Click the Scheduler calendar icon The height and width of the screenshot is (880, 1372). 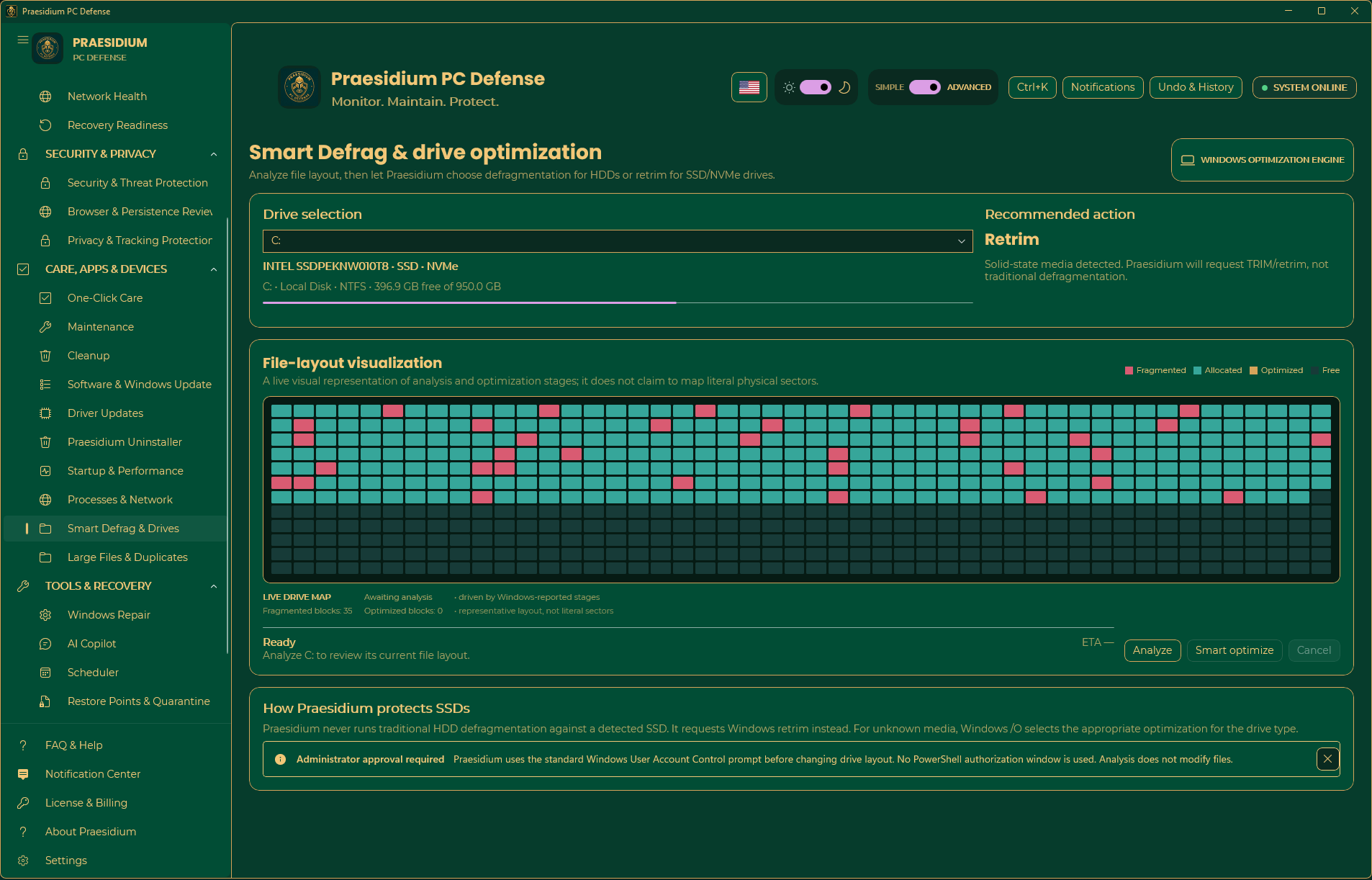[x=45, y=673]
